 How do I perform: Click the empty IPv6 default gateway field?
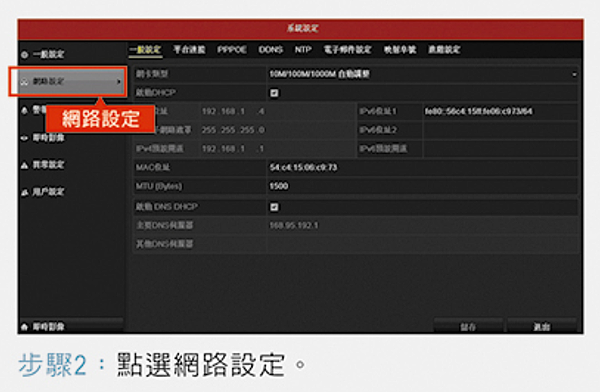coord(501,149)
